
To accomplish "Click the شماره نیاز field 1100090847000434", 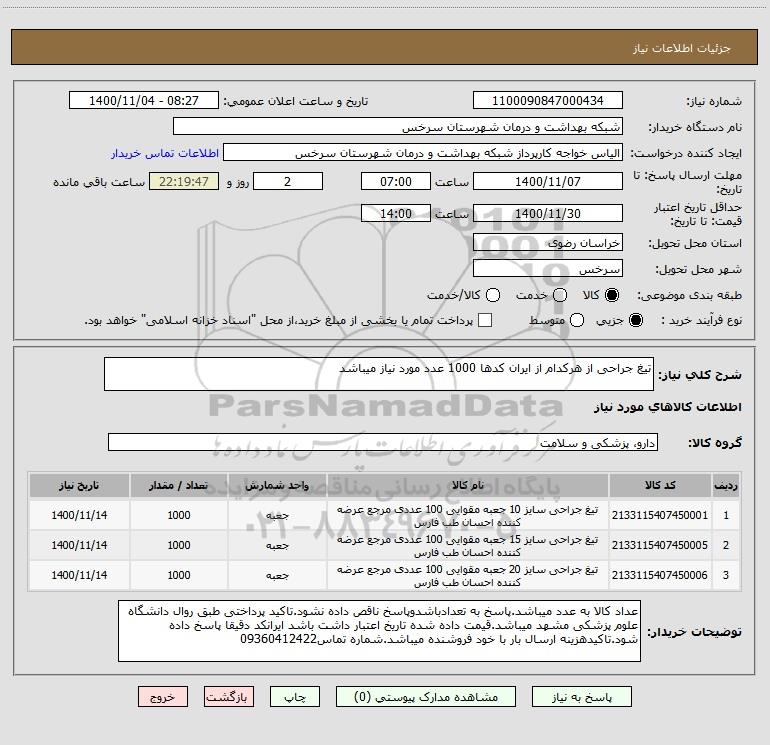I will pos(548,100).
